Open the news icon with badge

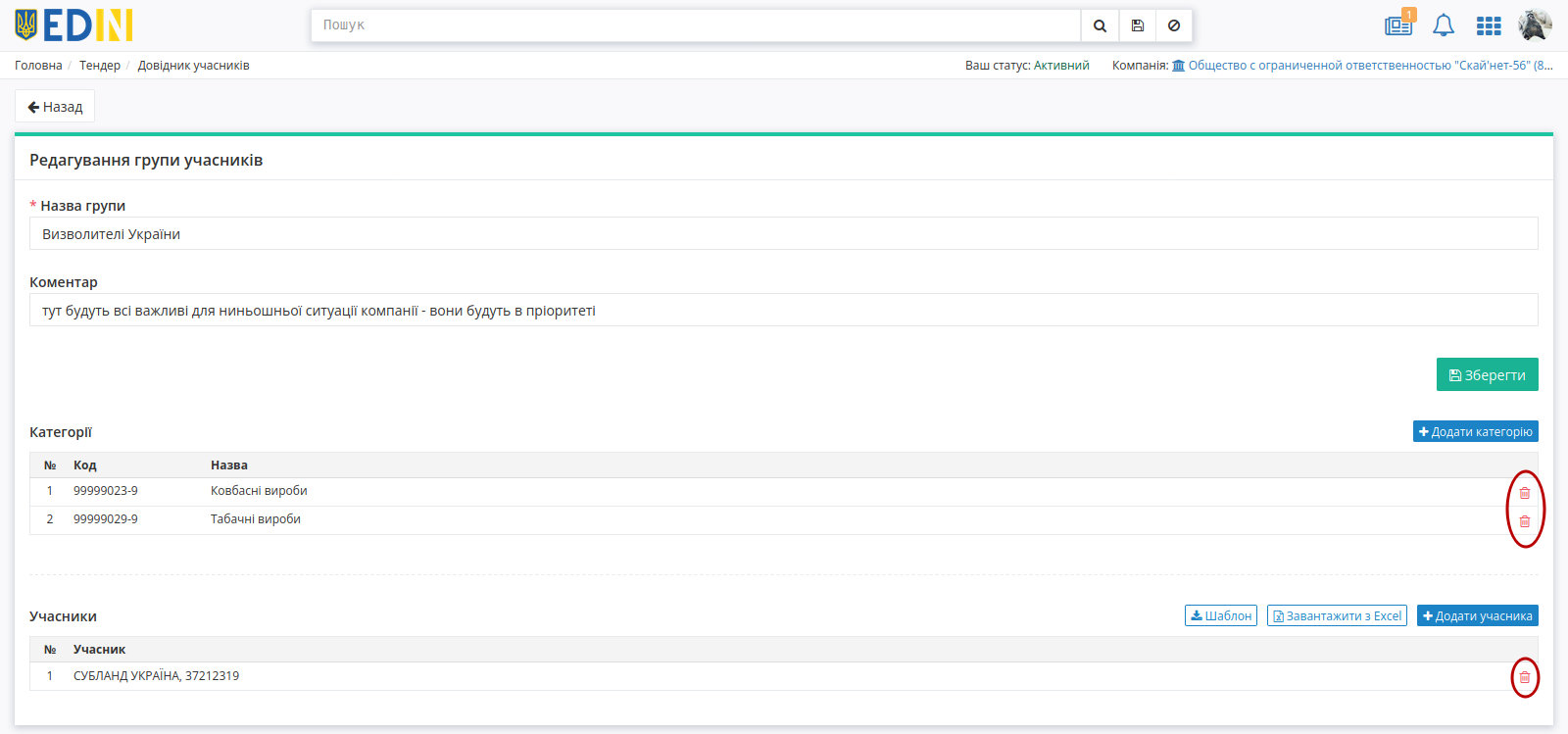[1398, 25]
